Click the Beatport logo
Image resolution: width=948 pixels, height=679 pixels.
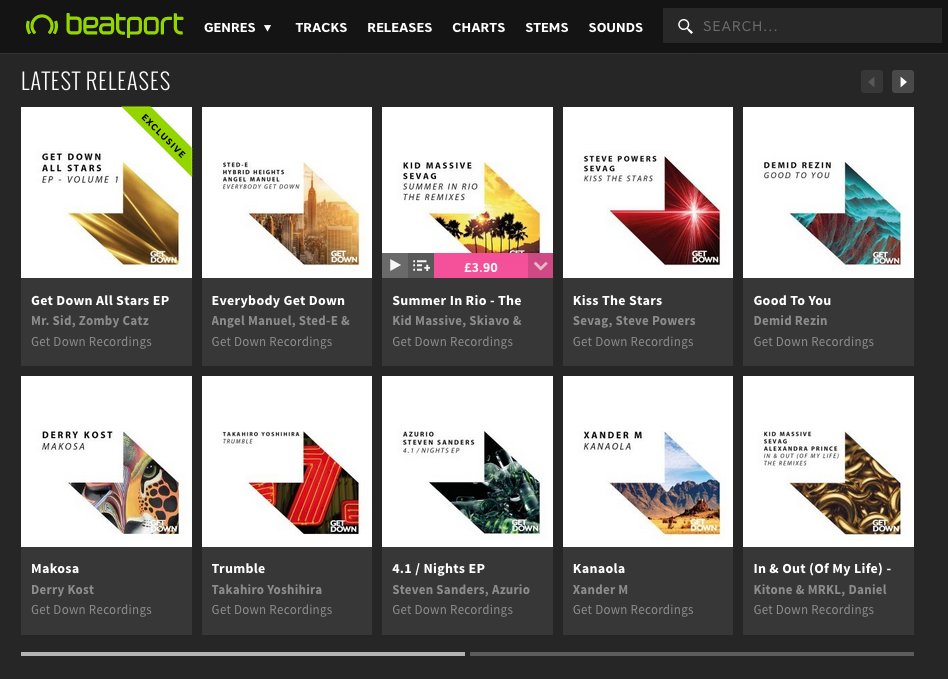(x=104, y=25)
